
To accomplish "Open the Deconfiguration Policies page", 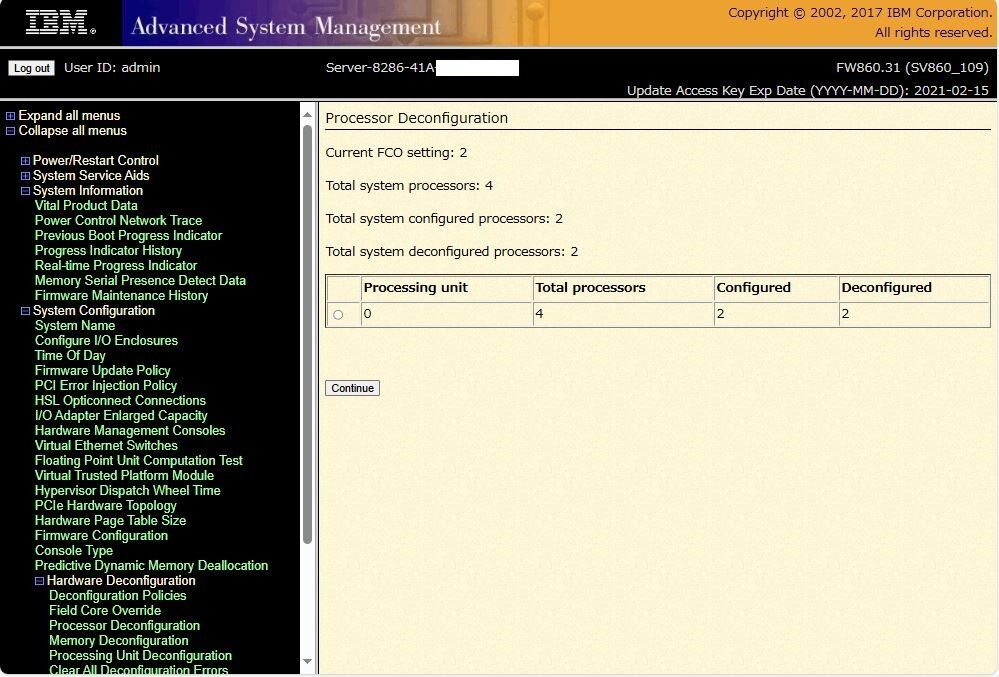I will coord(117,596).
